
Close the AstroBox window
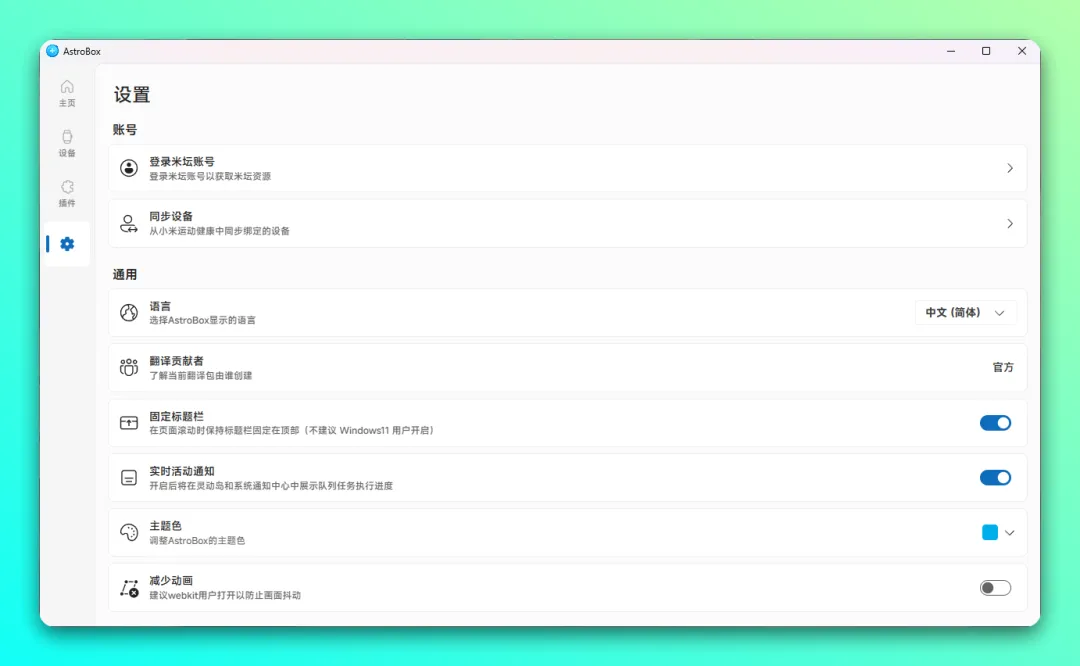point(1022,51)
